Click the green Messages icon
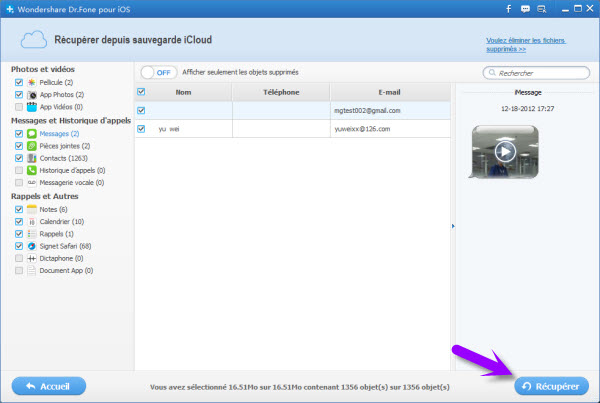 pyautogui.click(x=32, y=134)
